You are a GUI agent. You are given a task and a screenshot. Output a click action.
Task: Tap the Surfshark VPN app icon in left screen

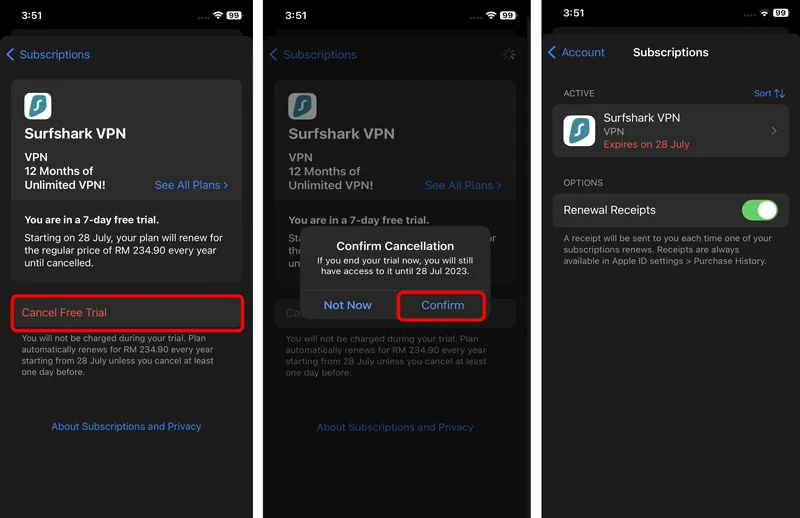38,106
